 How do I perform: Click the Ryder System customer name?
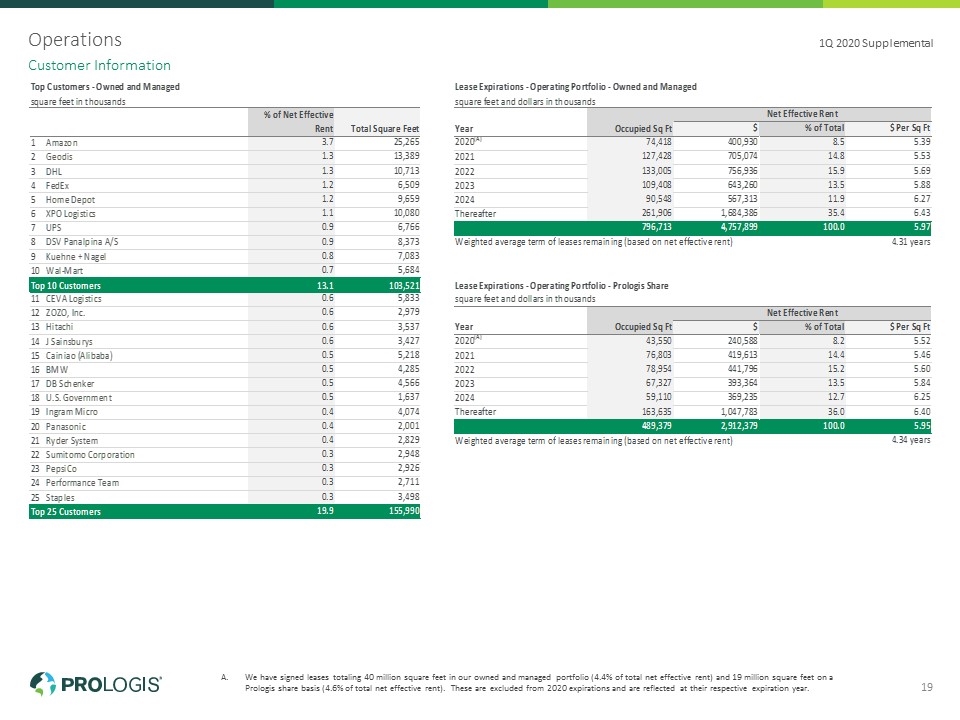(x=72, y=441)
